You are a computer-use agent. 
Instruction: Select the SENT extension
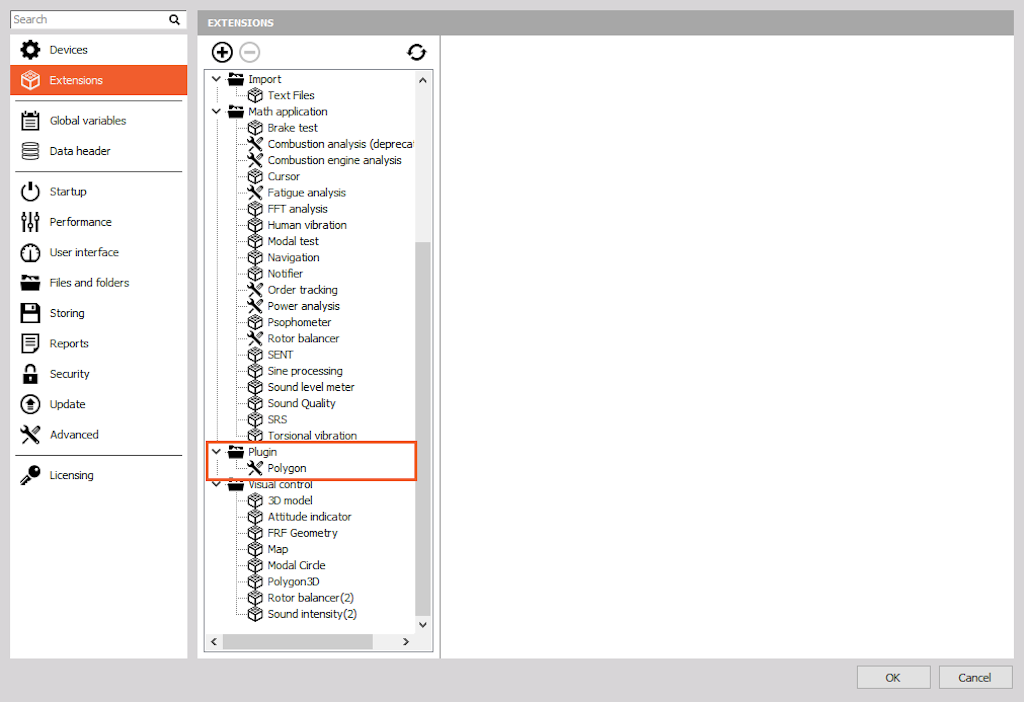(x=280, y=355)
